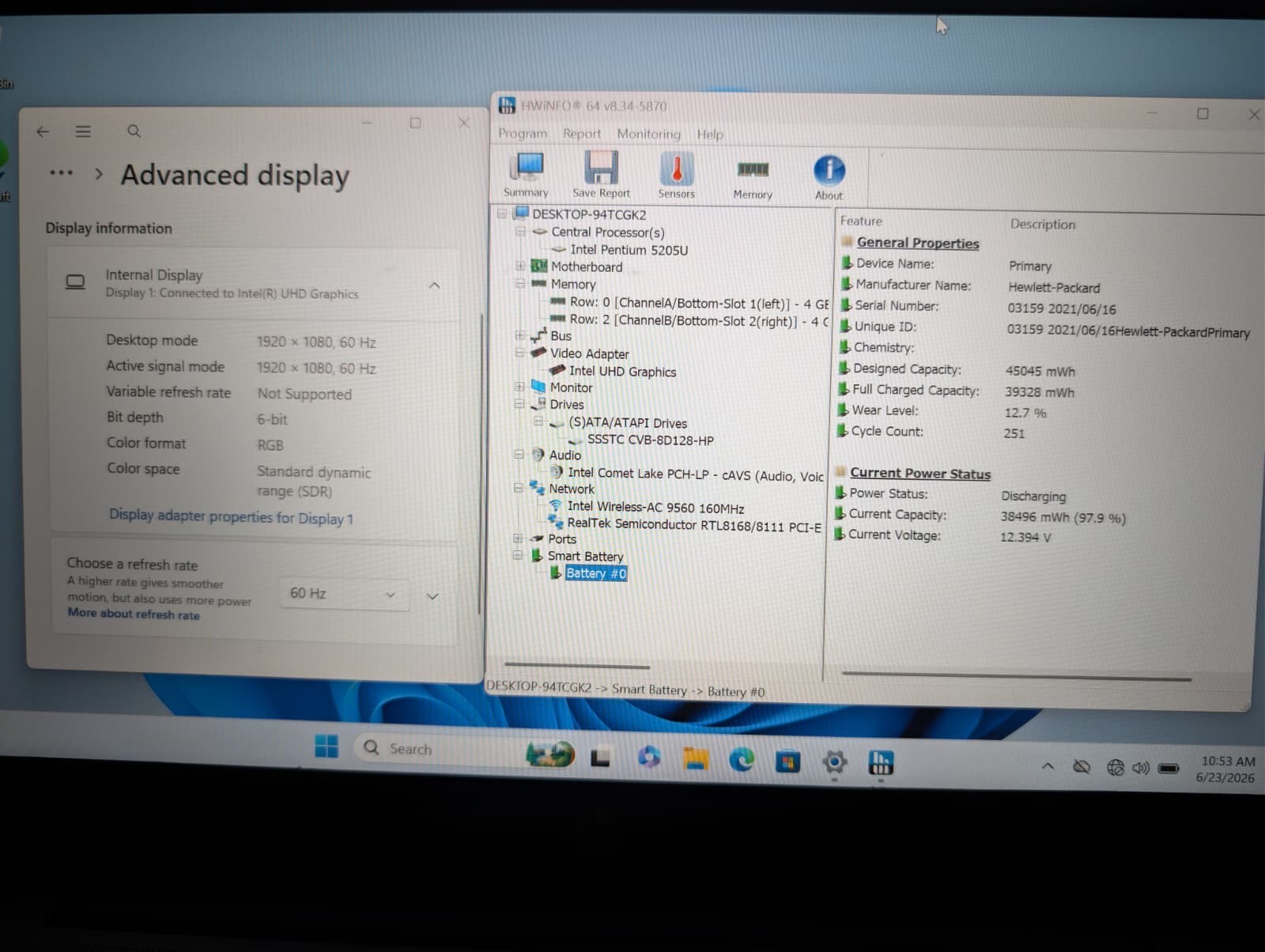Image resolution: width=1265 pixels, height=952 pixels.
Task: Click the breadcrumb ellipsis in Settings
Action: click(61, 172)
